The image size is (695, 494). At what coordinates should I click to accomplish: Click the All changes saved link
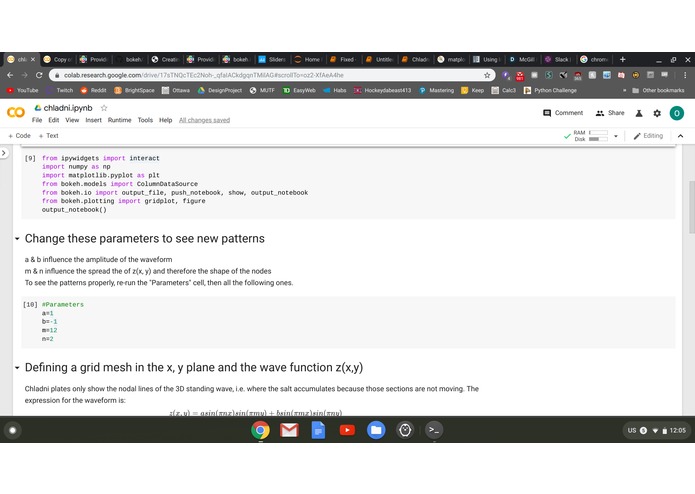click(x=204, y=120)
